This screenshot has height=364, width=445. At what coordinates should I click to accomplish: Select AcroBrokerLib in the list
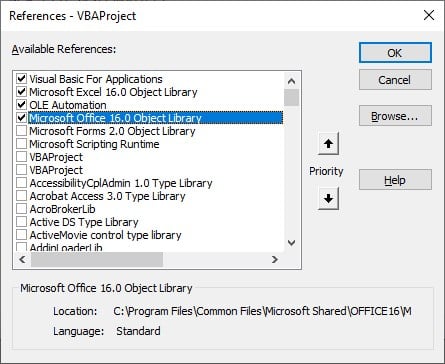tap(62, 209)
